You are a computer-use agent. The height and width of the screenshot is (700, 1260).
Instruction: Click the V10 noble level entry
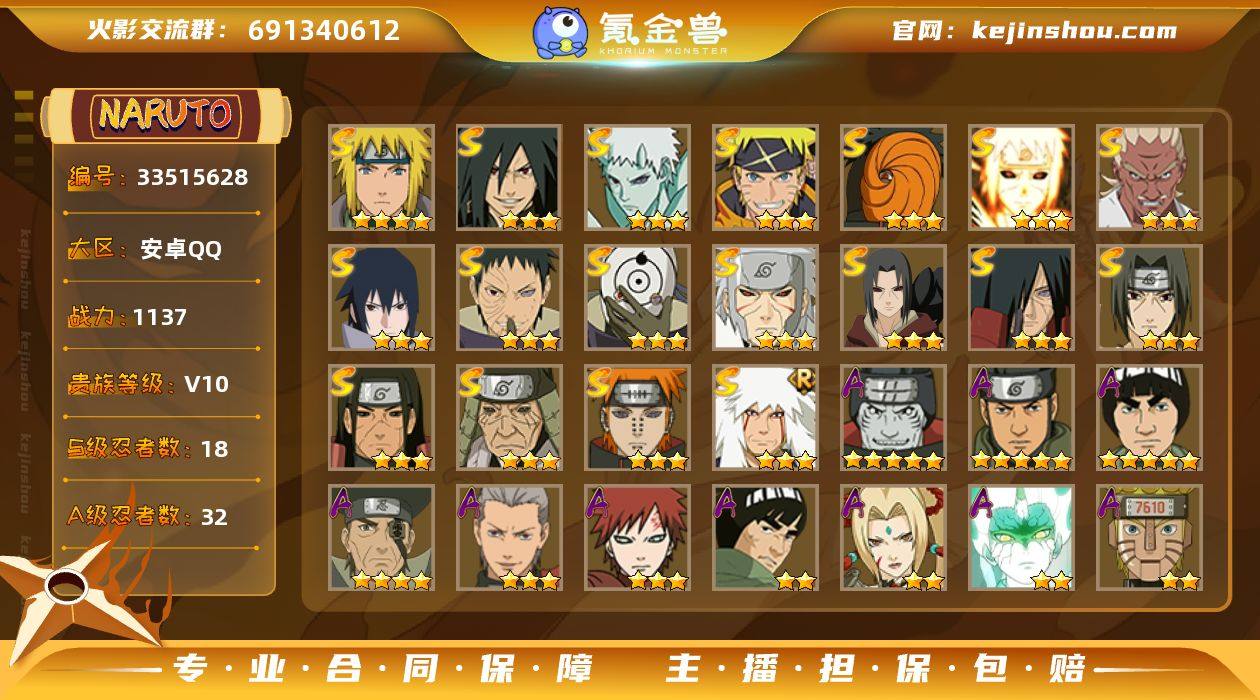pos(148,384)
